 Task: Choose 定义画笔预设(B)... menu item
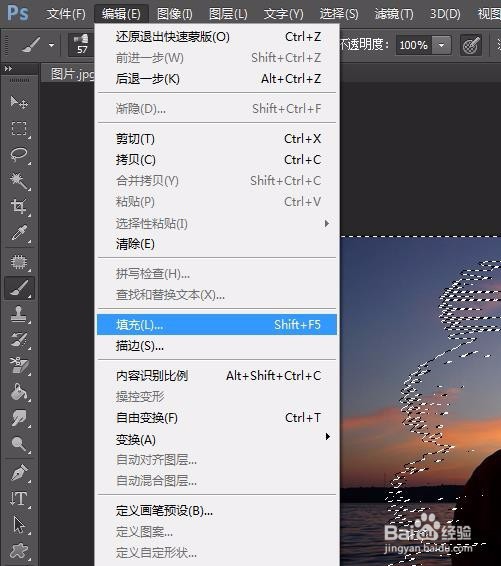point(217,510)
